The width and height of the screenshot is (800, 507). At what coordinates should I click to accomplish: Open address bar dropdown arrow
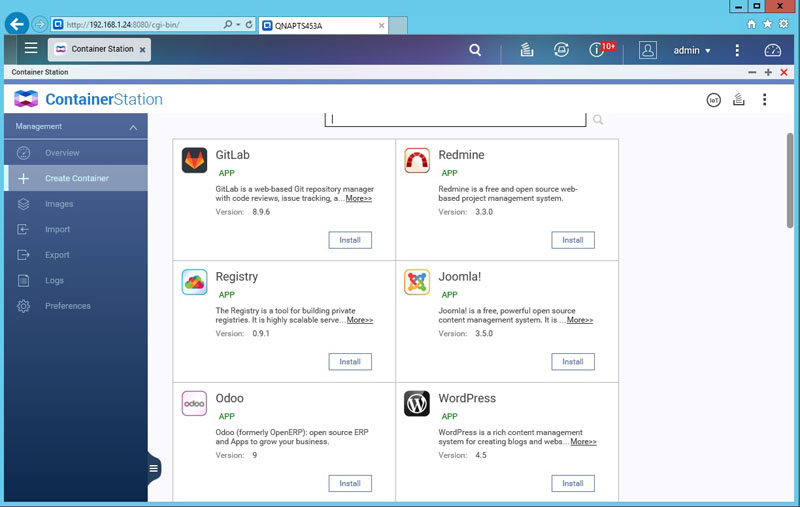[x=238, y=24]
